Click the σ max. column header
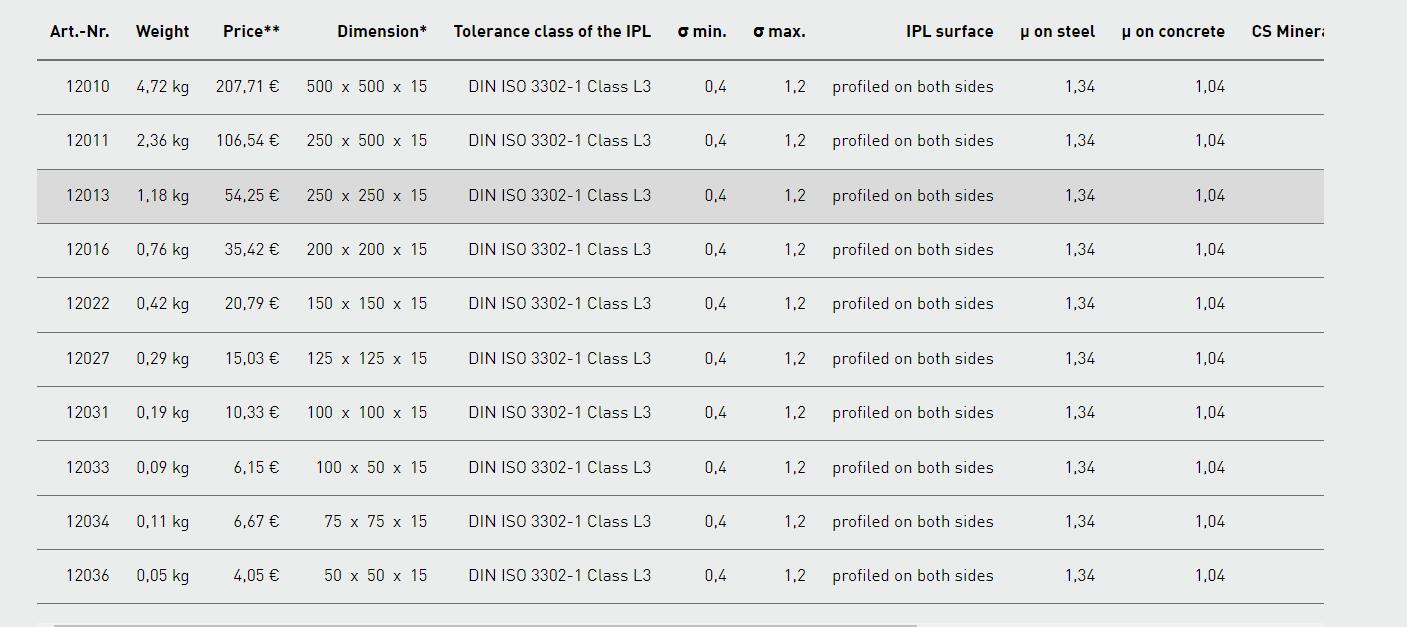This screenshot has width=1407, height=627. 779,32
